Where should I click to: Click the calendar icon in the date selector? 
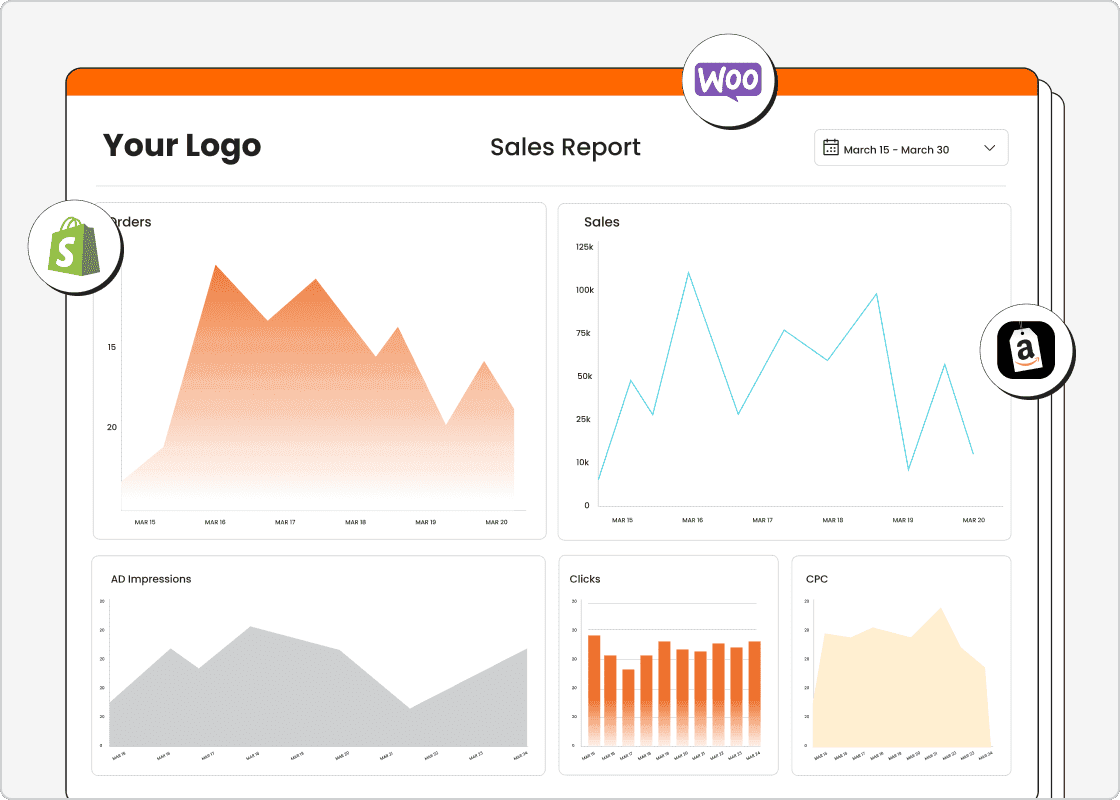tap(831, 147)
